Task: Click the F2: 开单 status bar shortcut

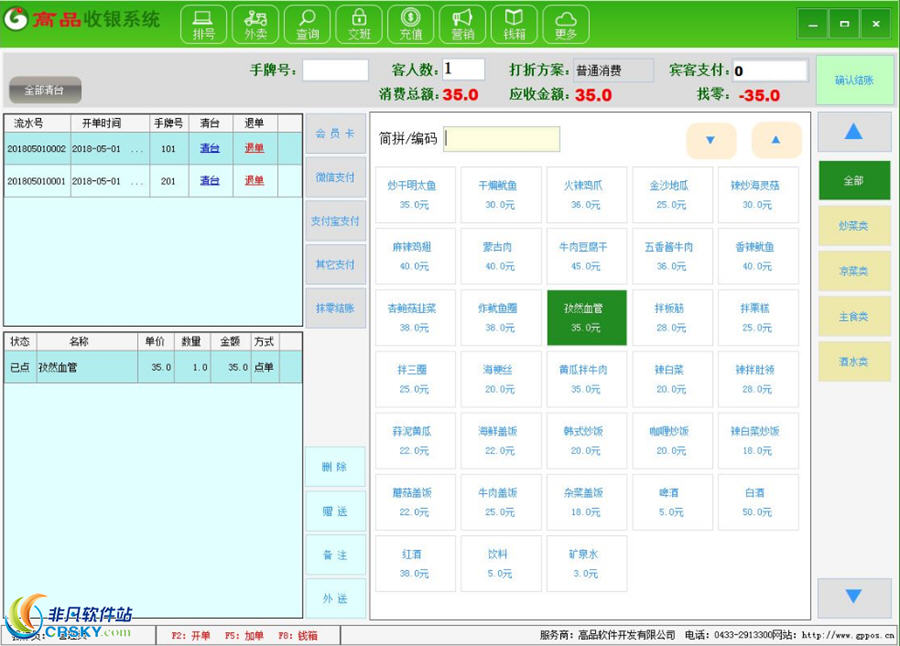Action: pos(191,636)
